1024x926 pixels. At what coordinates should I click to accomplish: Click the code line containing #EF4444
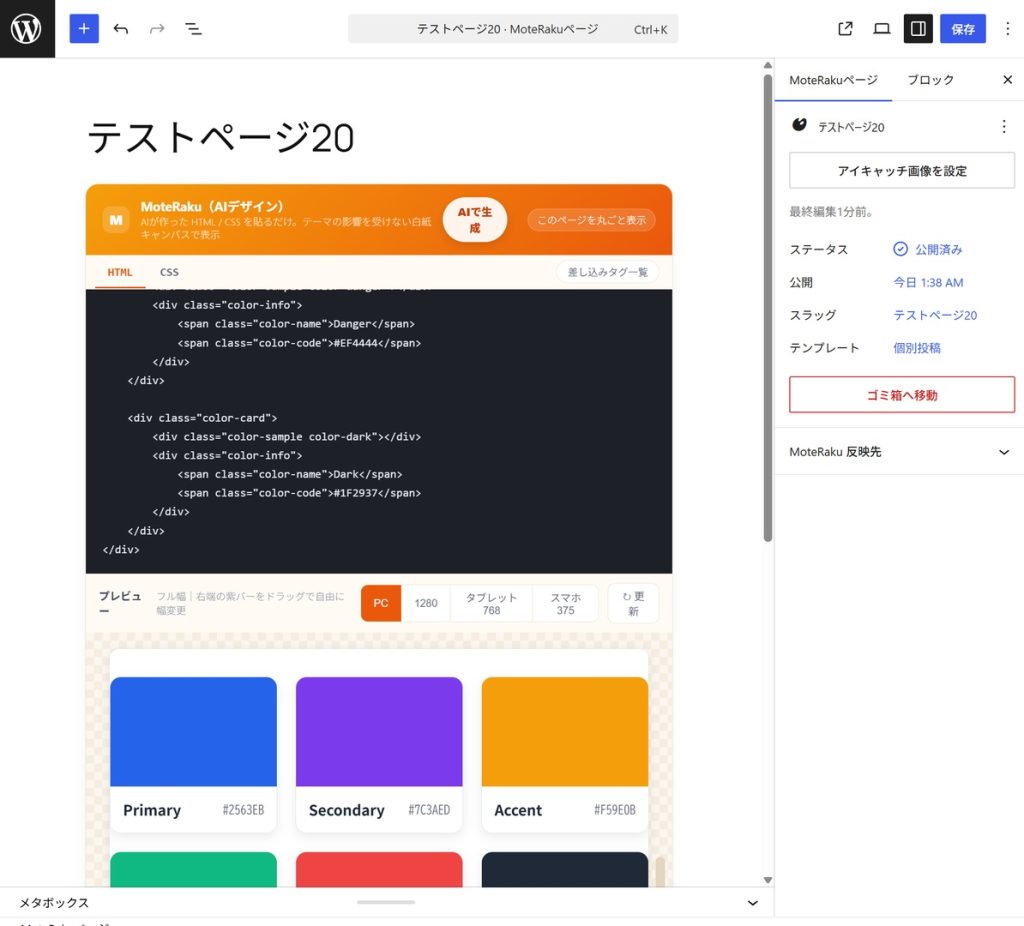point(299,343)
